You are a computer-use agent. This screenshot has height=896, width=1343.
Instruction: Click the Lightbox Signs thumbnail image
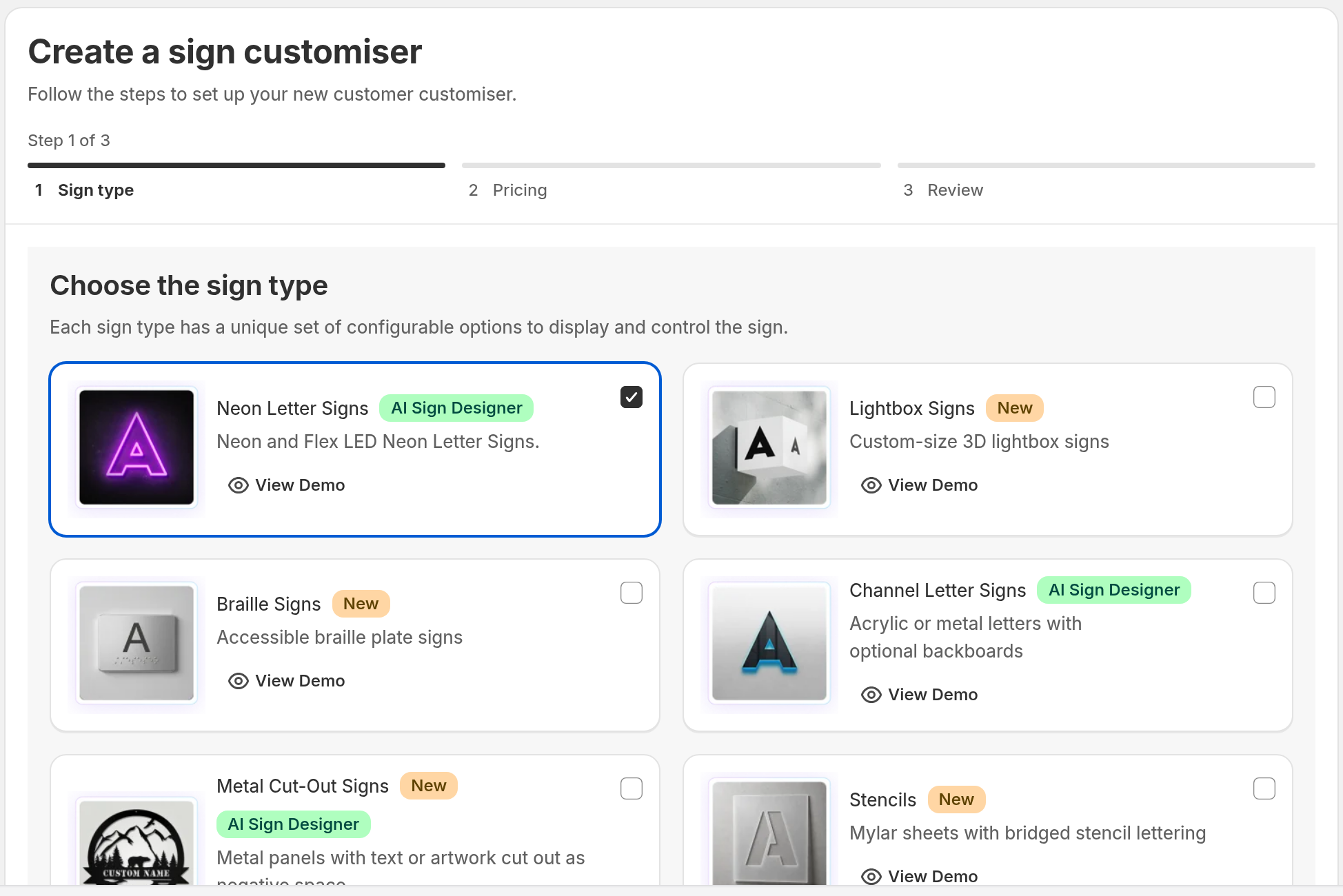(769, 447)
